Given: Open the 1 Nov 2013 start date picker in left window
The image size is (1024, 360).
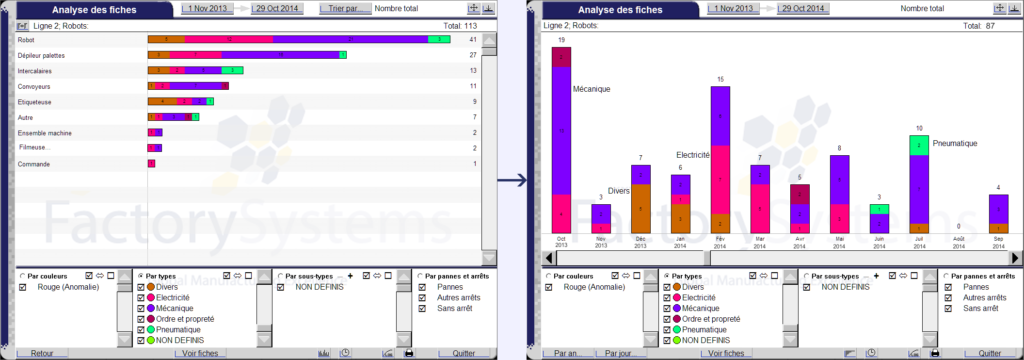Looking at the screenshot, I should tap(207, 9).
